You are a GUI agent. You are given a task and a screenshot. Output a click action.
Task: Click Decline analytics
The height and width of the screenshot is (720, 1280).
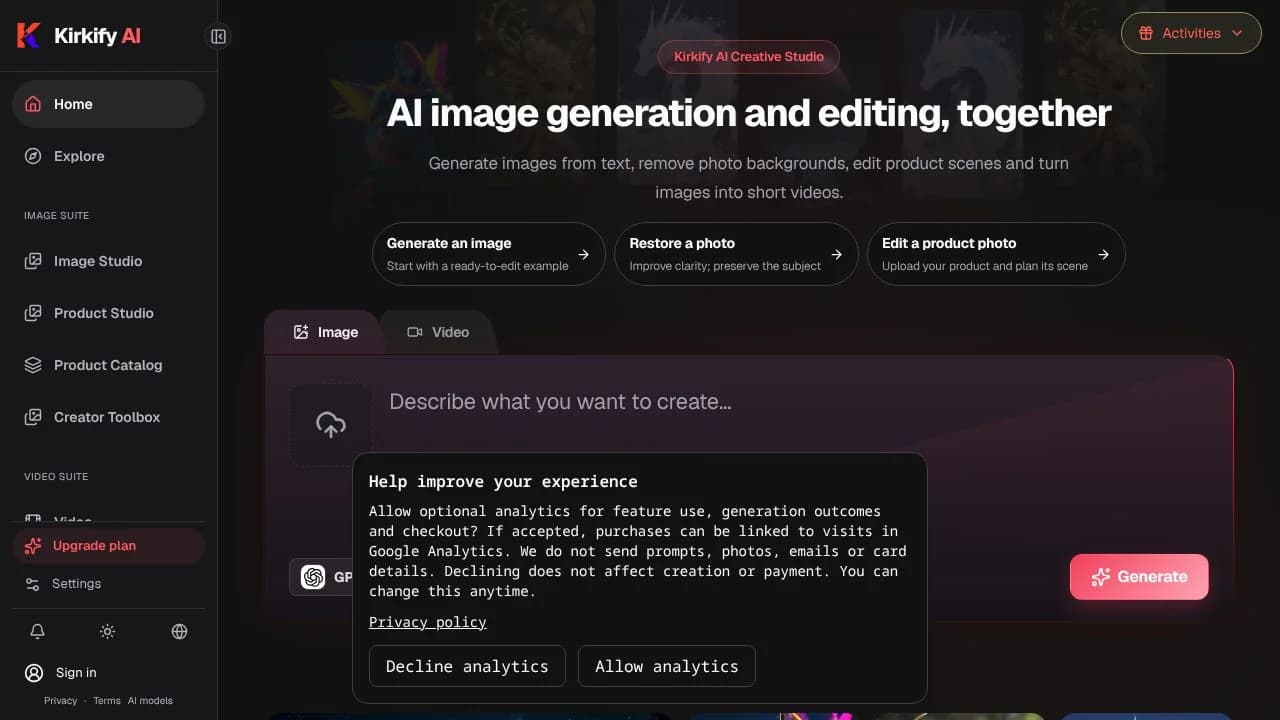467,666
